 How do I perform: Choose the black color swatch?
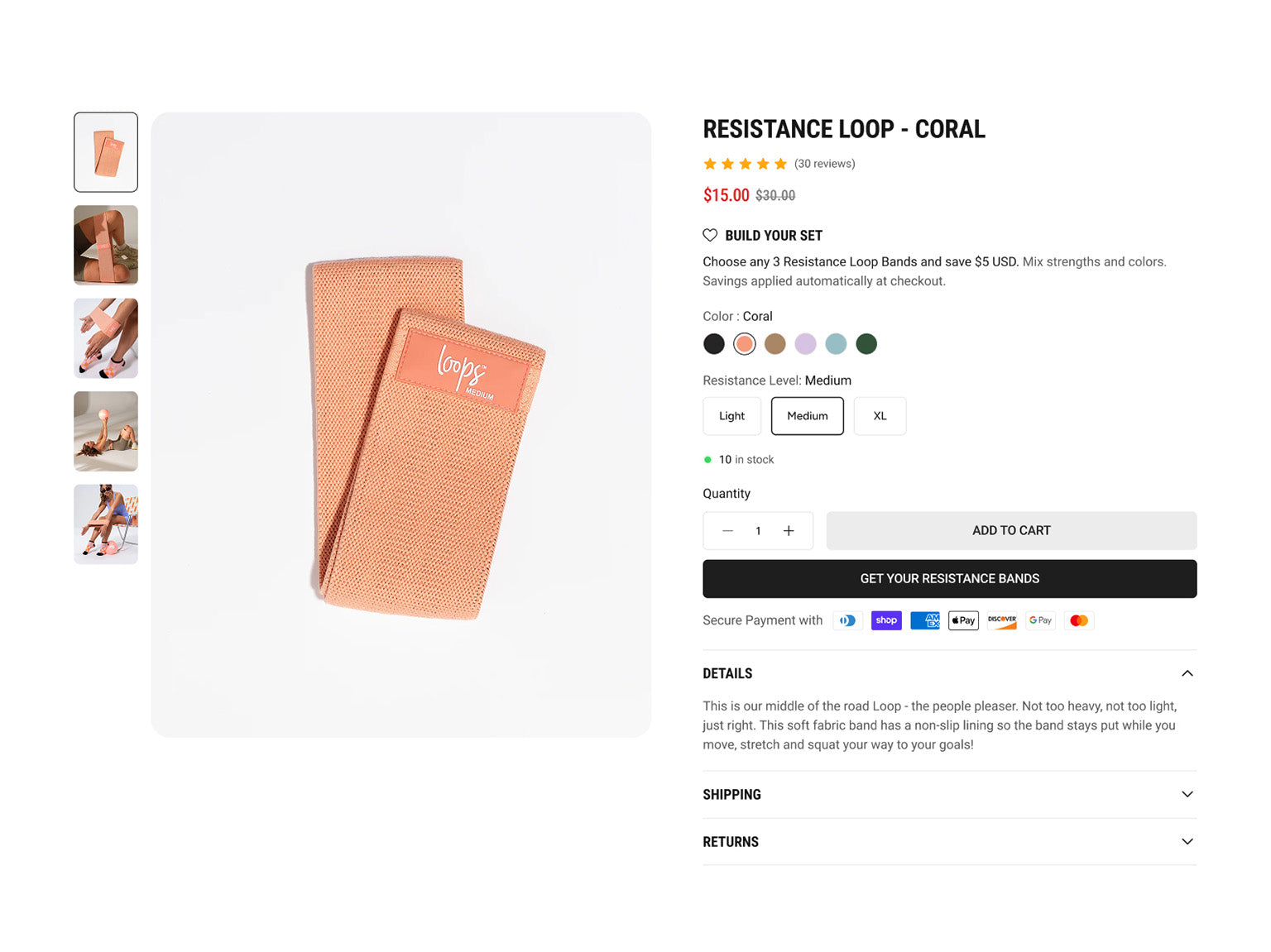714,344
